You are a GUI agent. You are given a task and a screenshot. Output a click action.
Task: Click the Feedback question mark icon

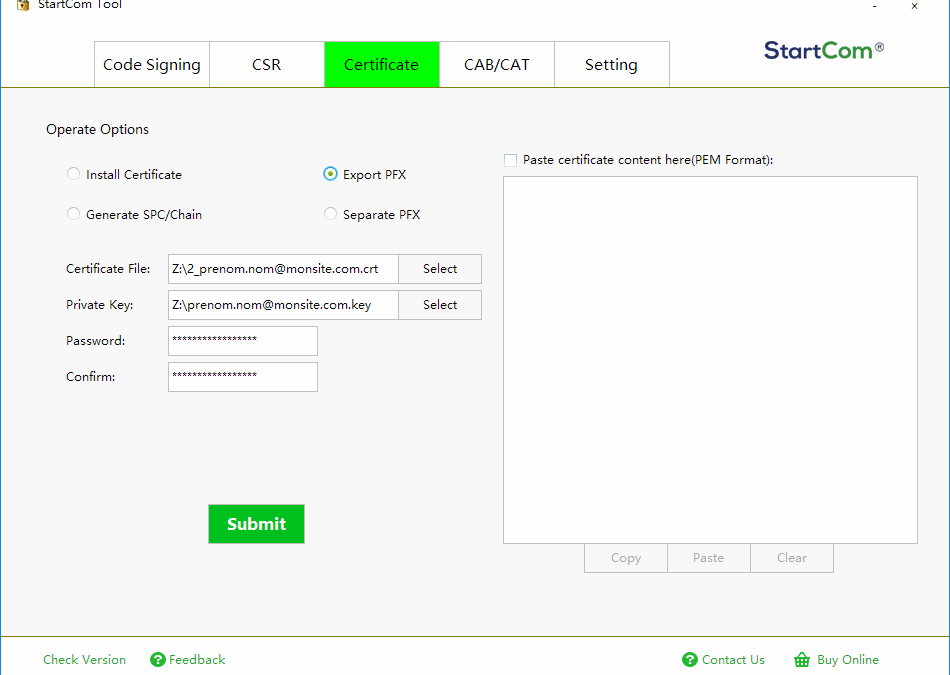[158, 659]
